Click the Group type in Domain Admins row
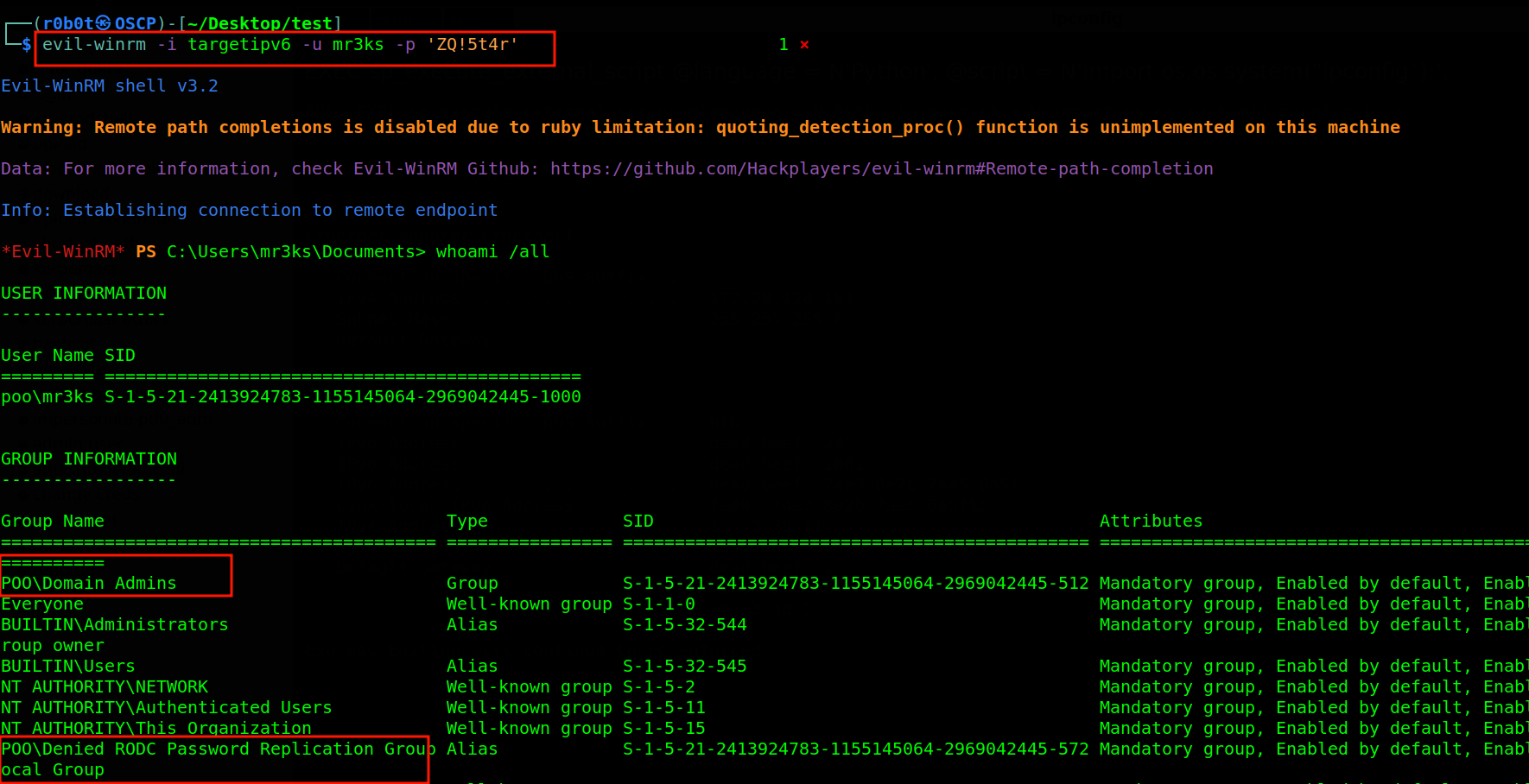The width and height of the screenshot is (1529, 784). point(473,584)
